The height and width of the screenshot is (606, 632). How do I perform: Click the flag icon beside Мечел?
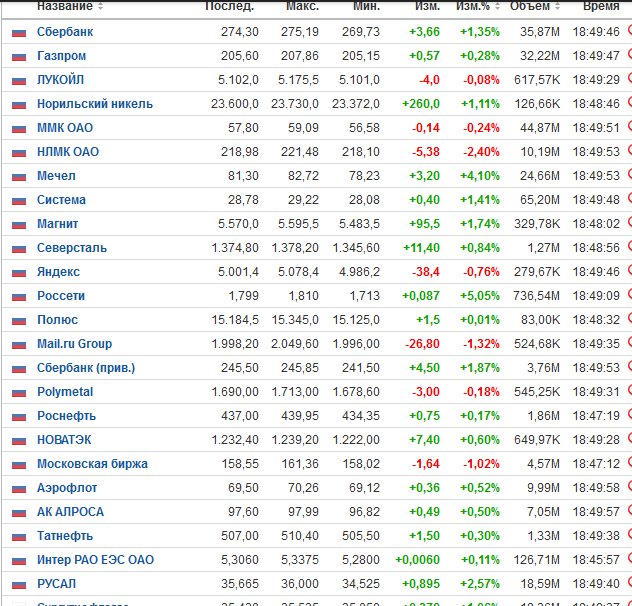(19, 177)
